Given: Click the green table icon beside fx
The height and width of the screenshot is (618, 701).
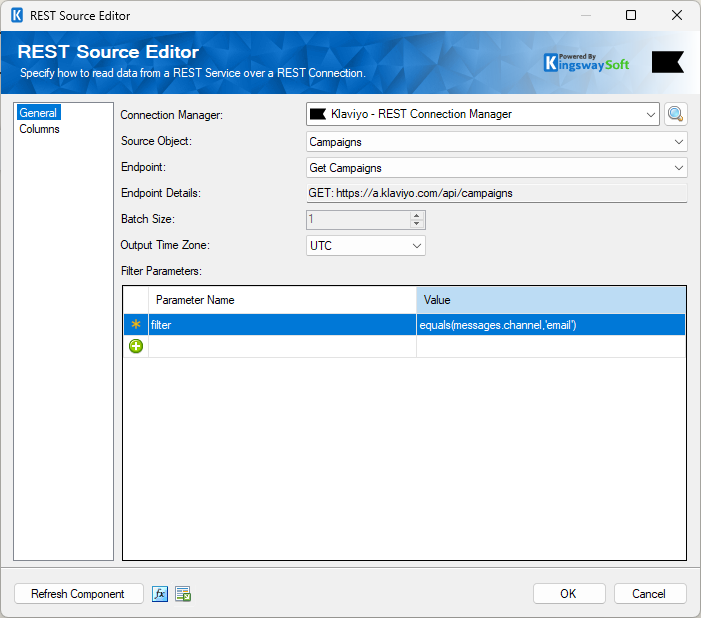Looking at the screenshot, I should pyautogui.click(x=183, y=594).
